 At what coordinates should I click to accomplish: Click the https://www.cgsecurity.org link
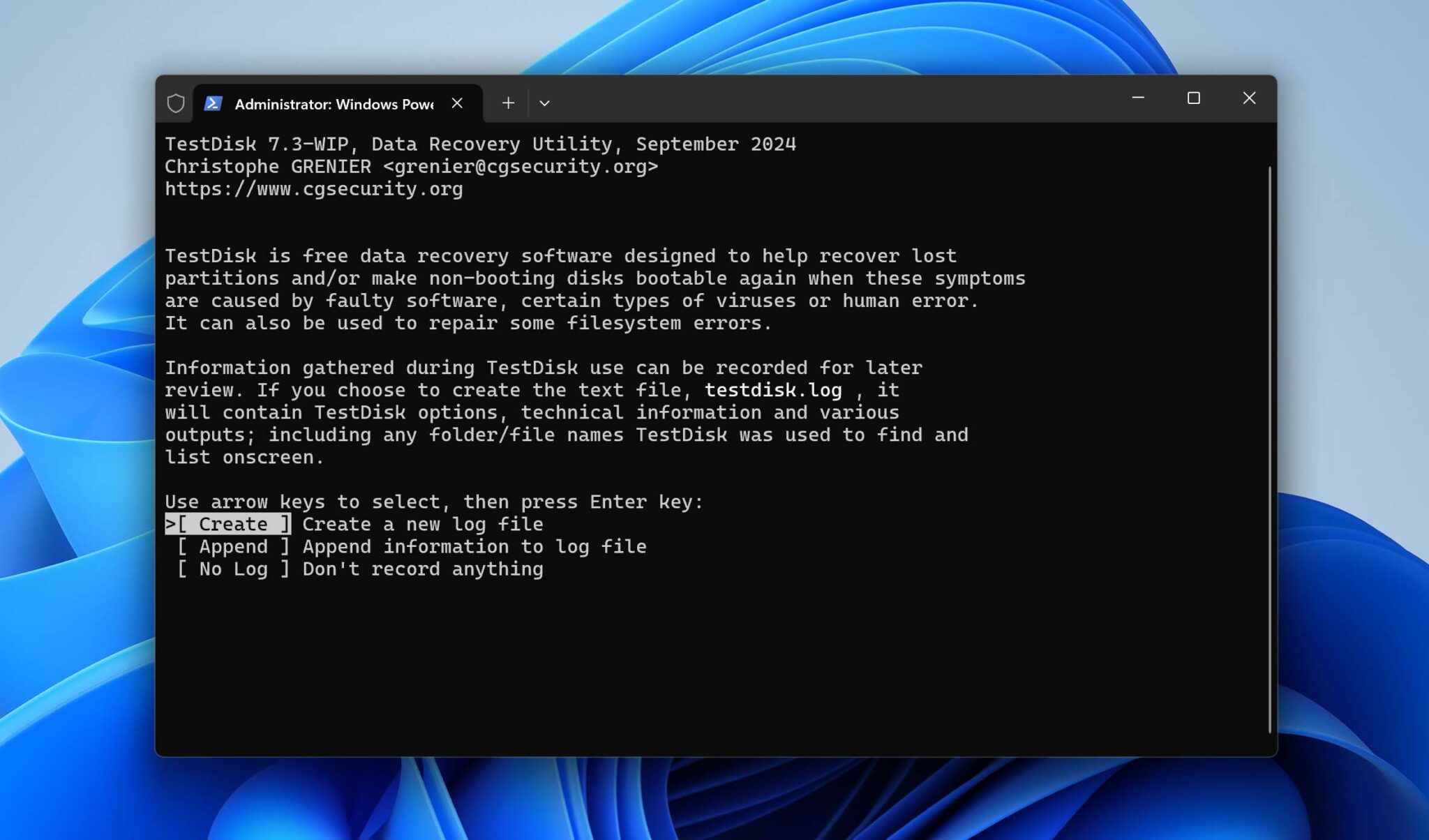click(313, 188)
